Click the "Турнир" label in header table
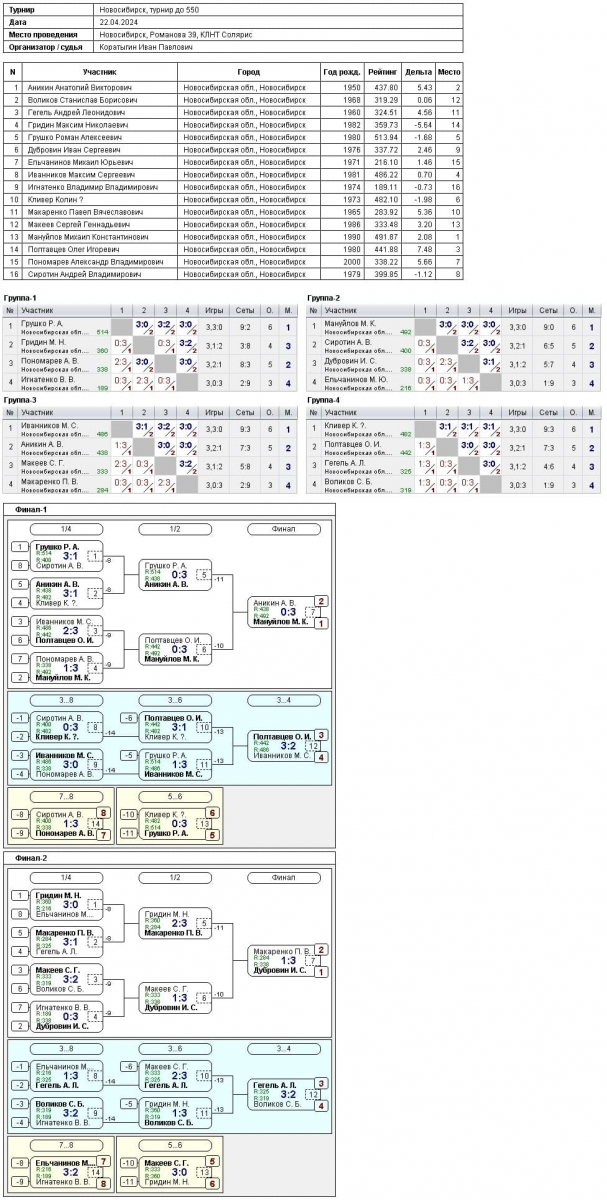 tap(24, 7)
